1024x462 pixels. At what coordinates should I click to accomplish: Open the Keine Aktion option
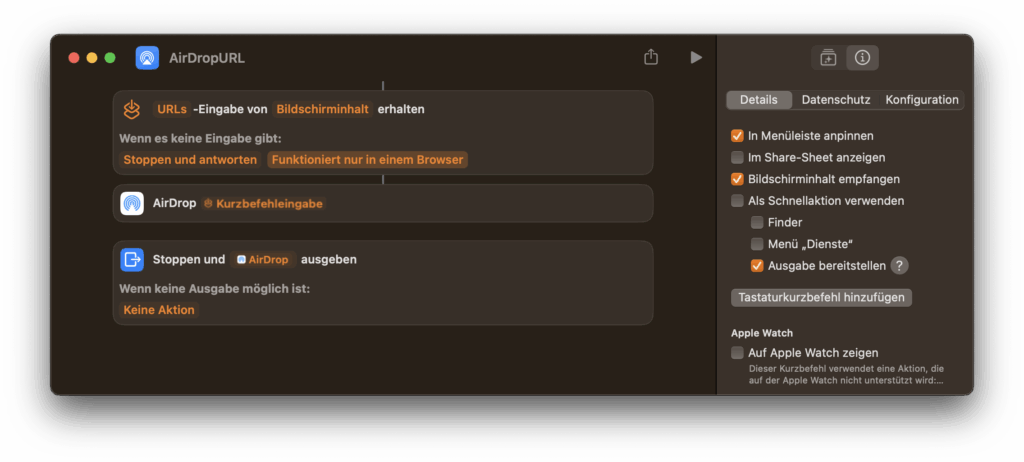point(159,310)
